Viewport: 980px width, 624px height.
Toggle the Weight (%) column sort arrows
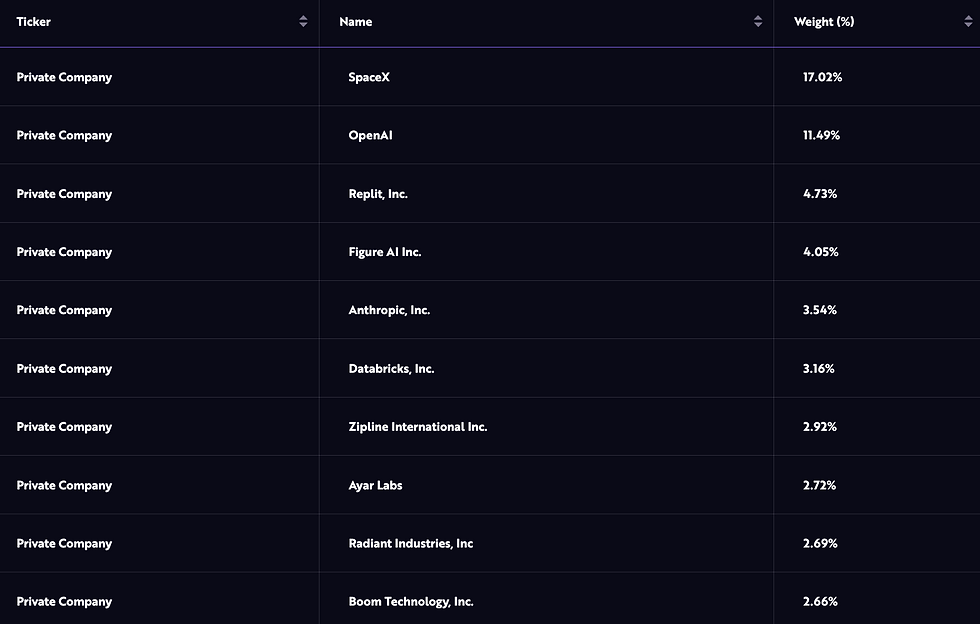968,21
